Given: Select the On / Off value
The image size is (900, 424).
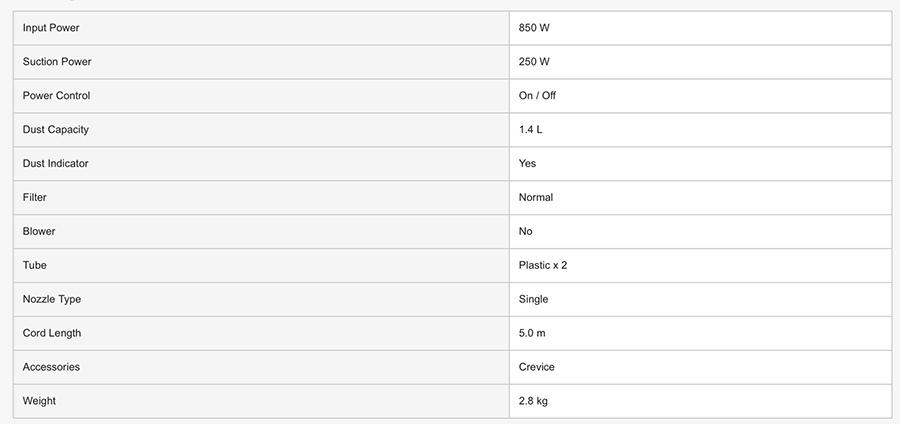Looking at the screenshot, I should pos(537,96).
